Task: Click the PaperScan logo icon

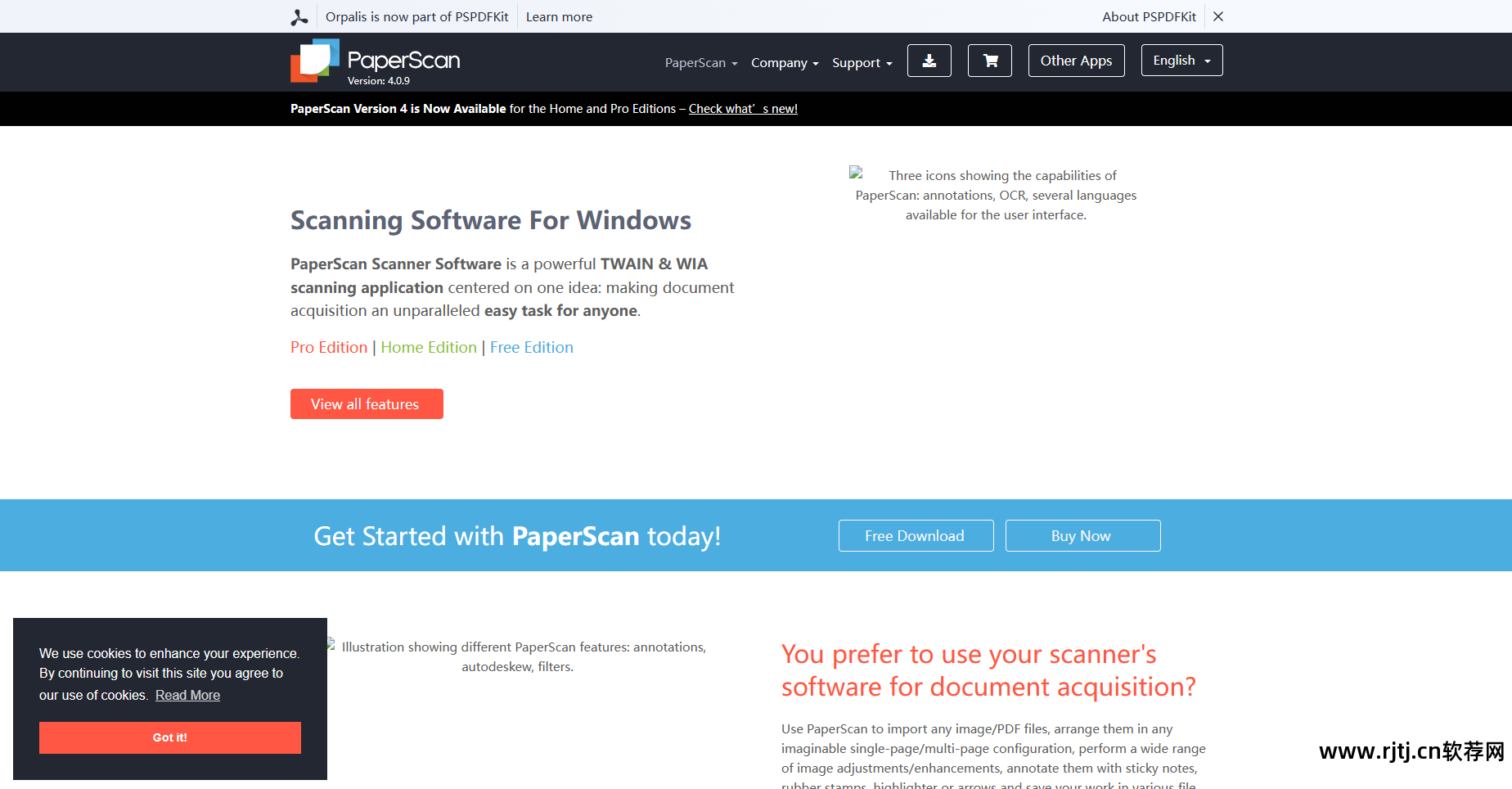Action: coord(315,61)
